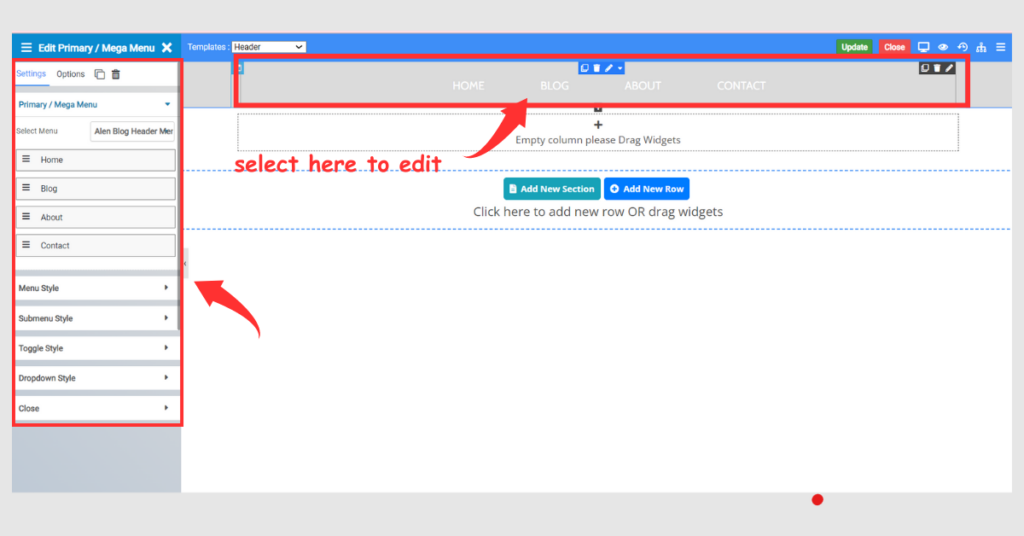Click drag handle of About menu item
Image resolution: width=1024 pixels, height=536 pixels.
tap(26, 217)
